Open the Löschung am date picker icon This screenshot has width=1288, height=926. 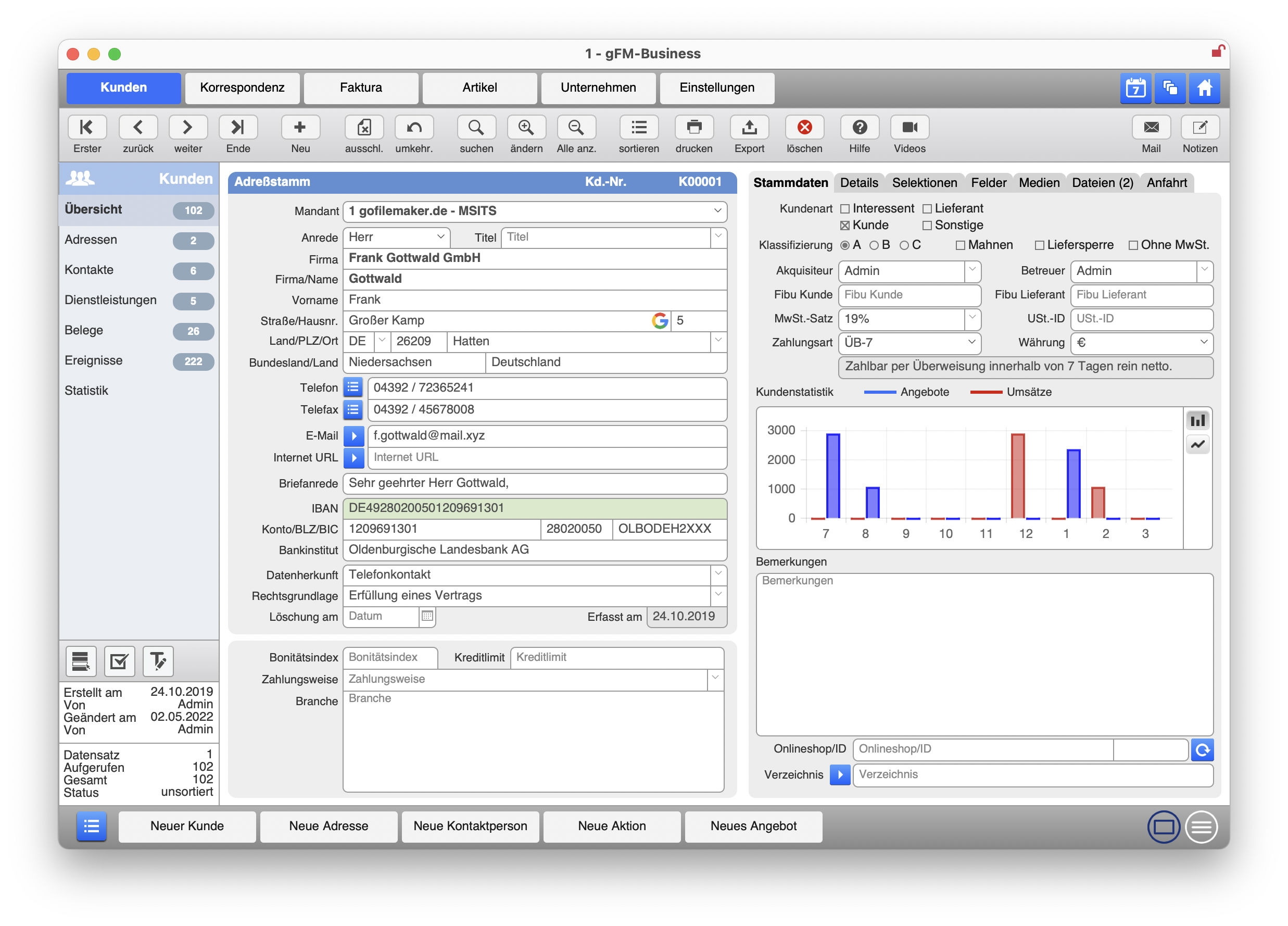[427, 617]
